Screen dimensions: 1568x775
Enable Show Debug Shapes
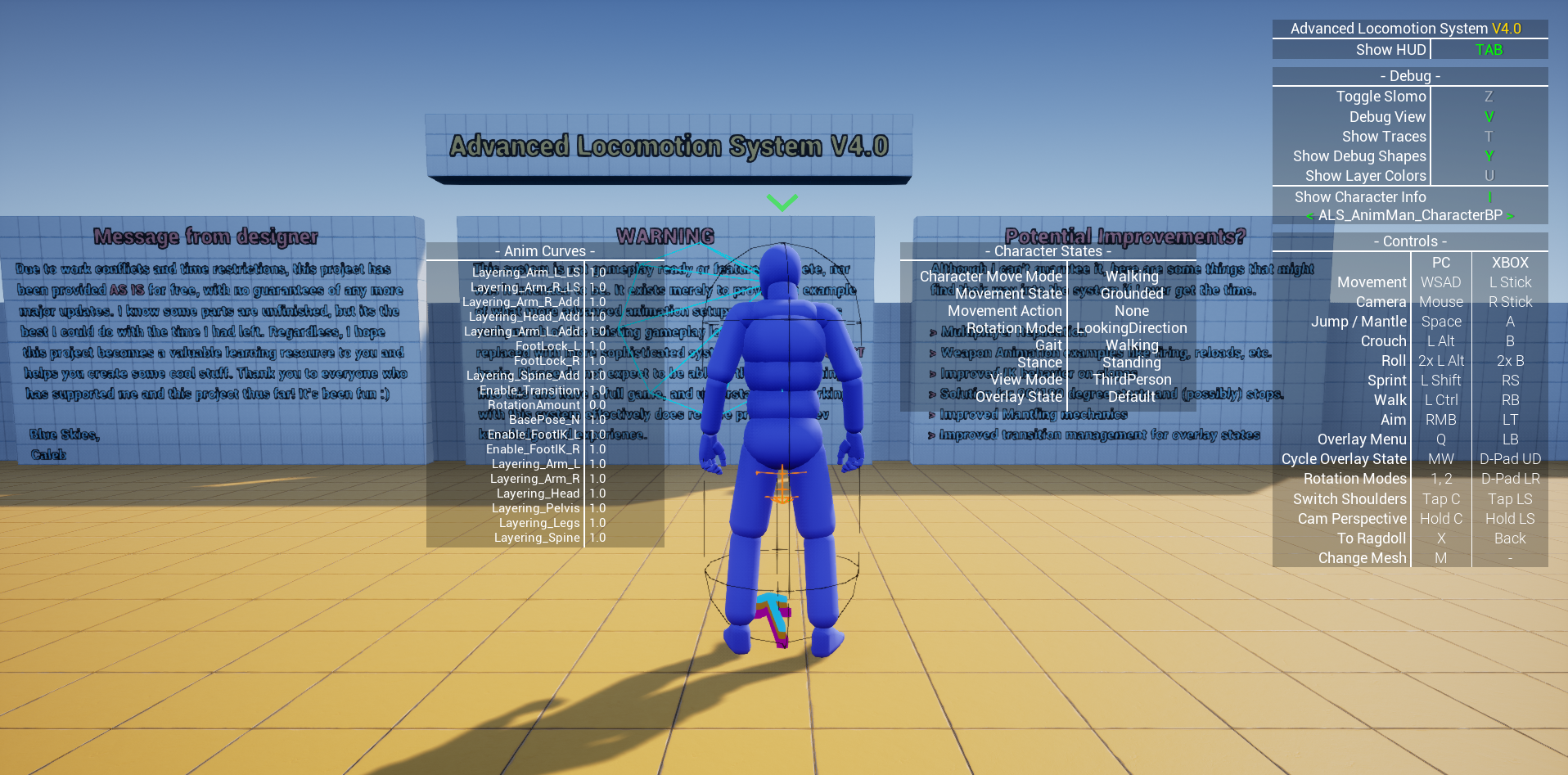[1359, 155]
